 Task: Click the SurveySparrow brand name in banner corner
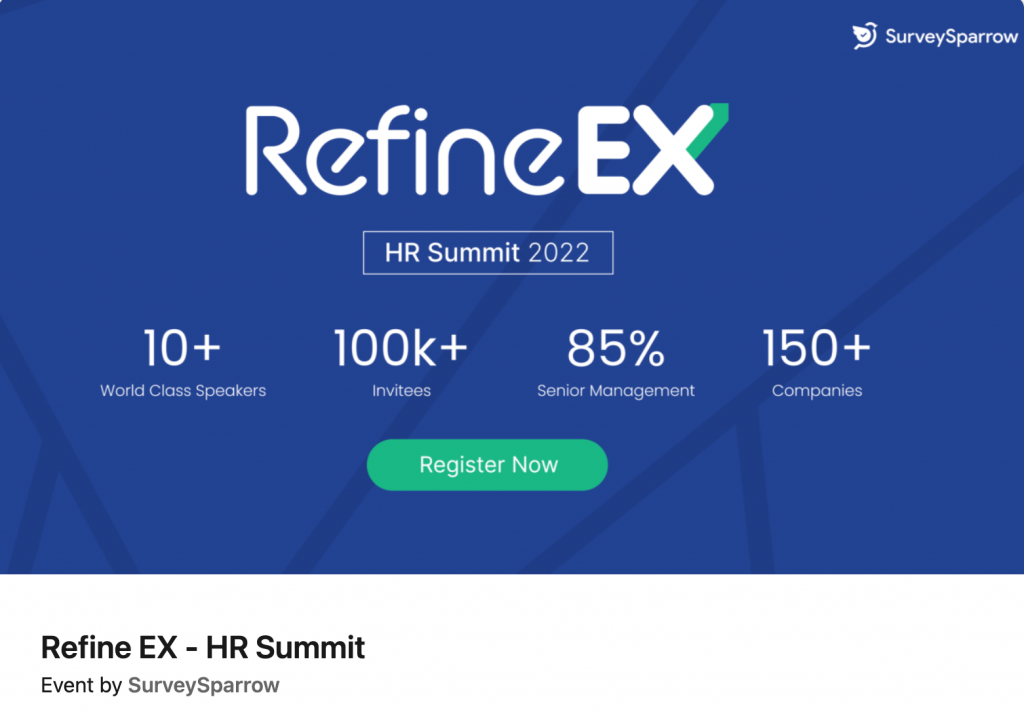(950, 37)
